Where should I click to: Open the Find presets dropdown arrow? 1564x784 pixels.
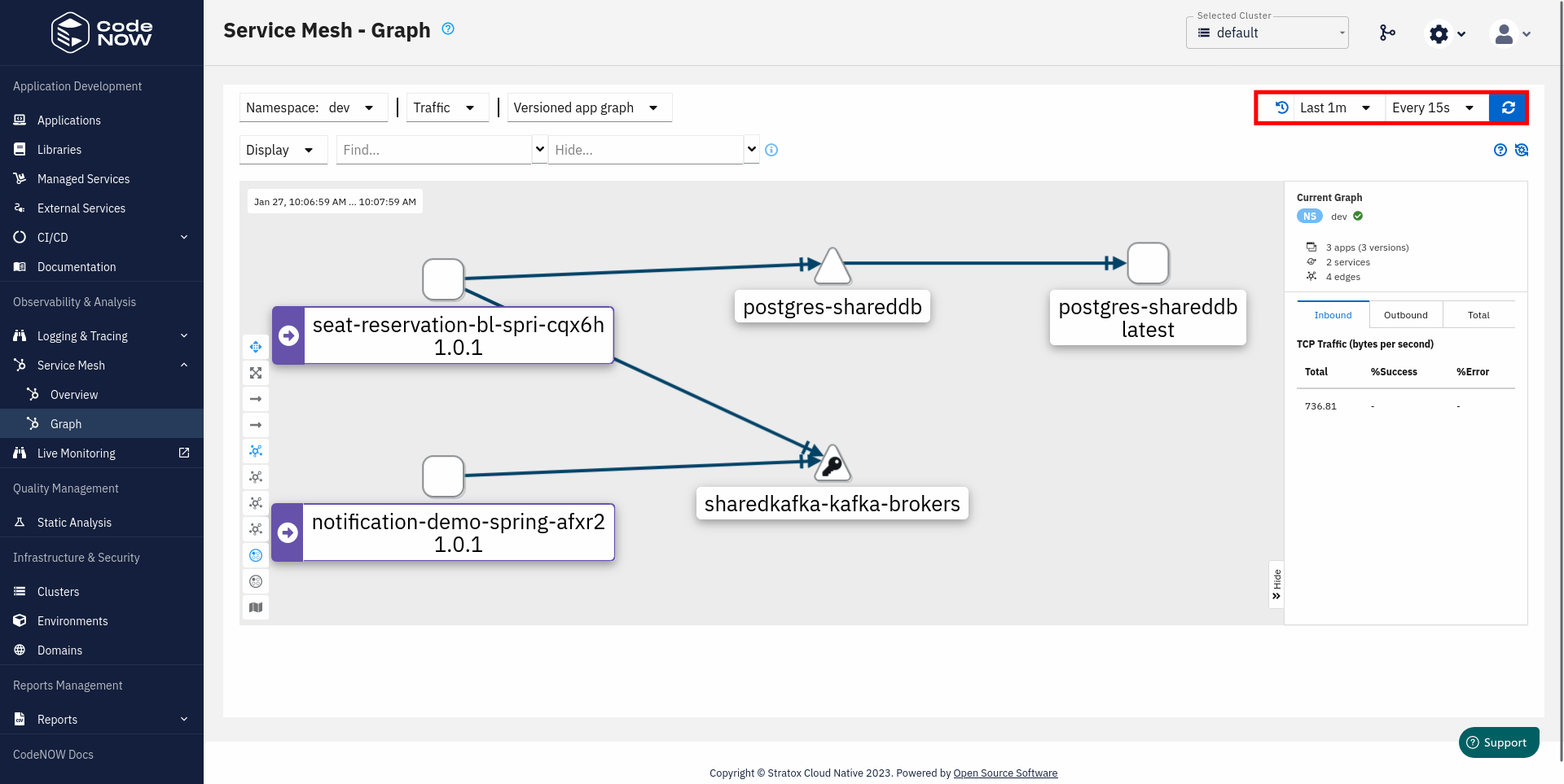[539, 149]
